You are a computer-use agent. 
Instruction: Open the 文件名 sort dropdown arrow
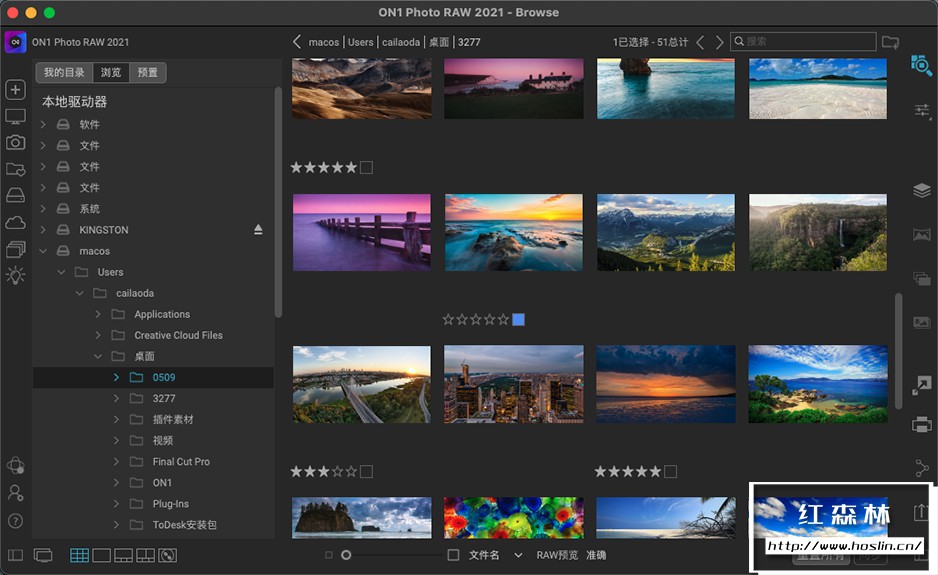pyautogui.click(x=518, y=555)
